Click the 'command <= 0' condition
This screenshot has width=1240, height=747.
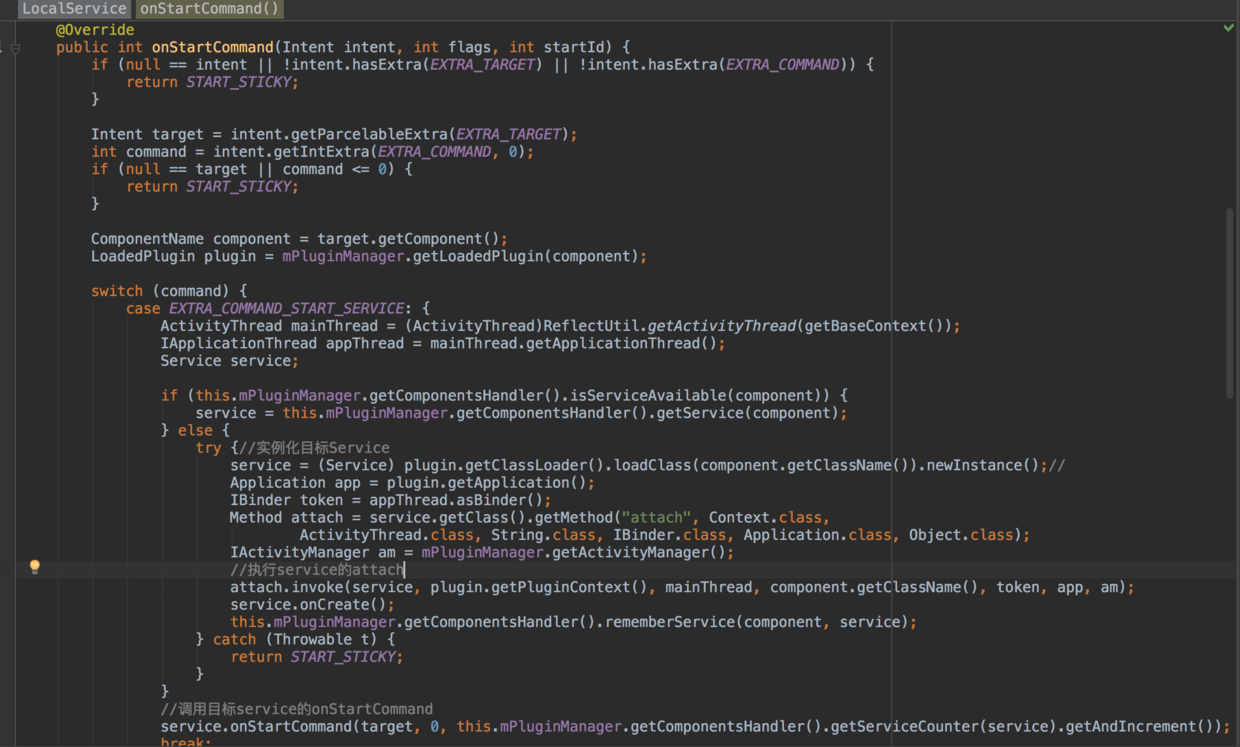[335, 169]
